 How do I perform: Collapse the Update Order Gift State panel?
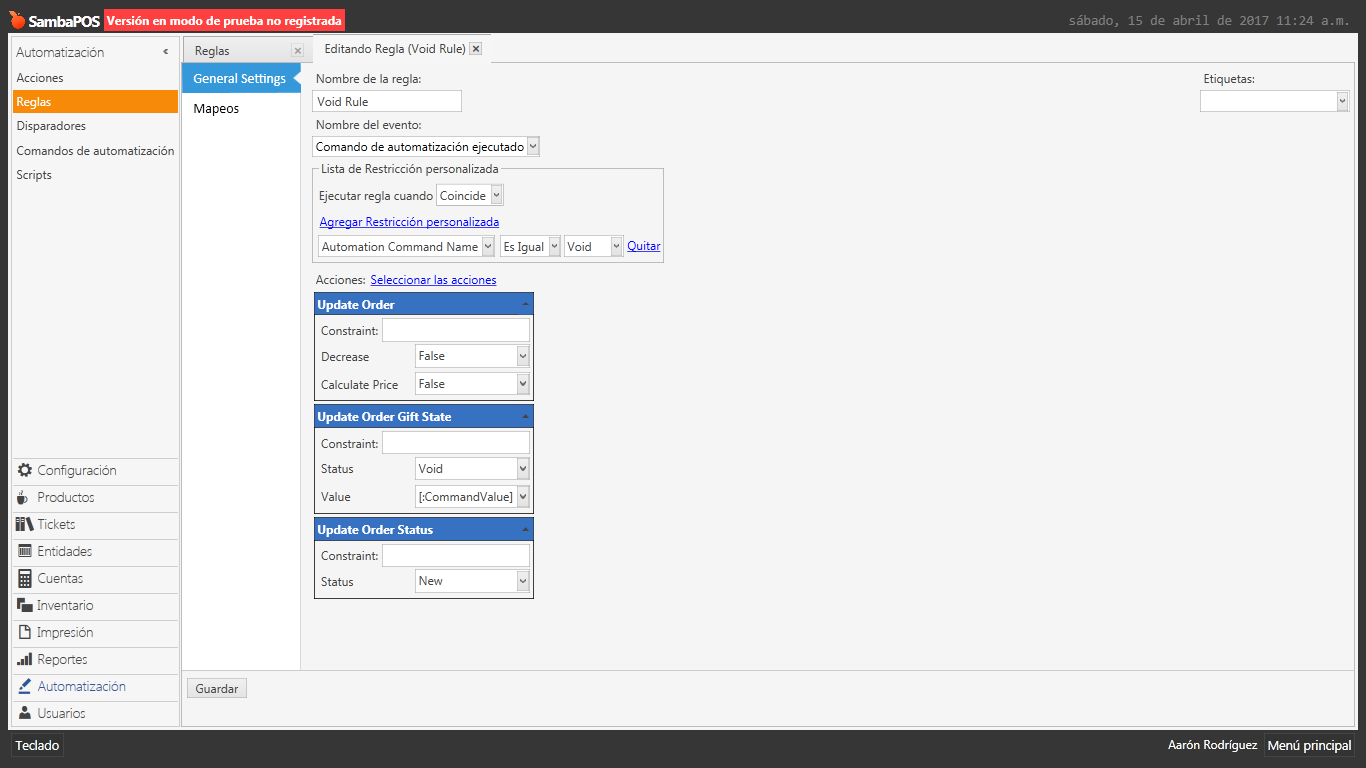[x=525, y=417]
